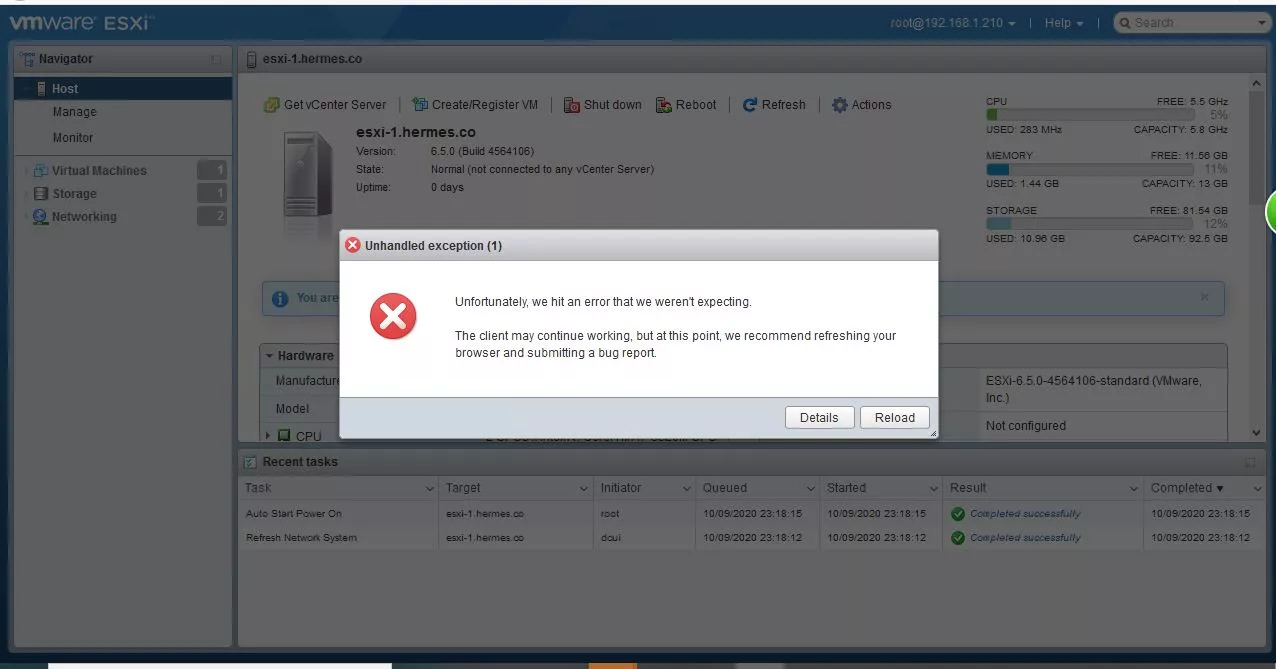Click the Create/Register VM toolbar icon
Viewport: 1276px width, 669px height.
(x=420, y=105)
